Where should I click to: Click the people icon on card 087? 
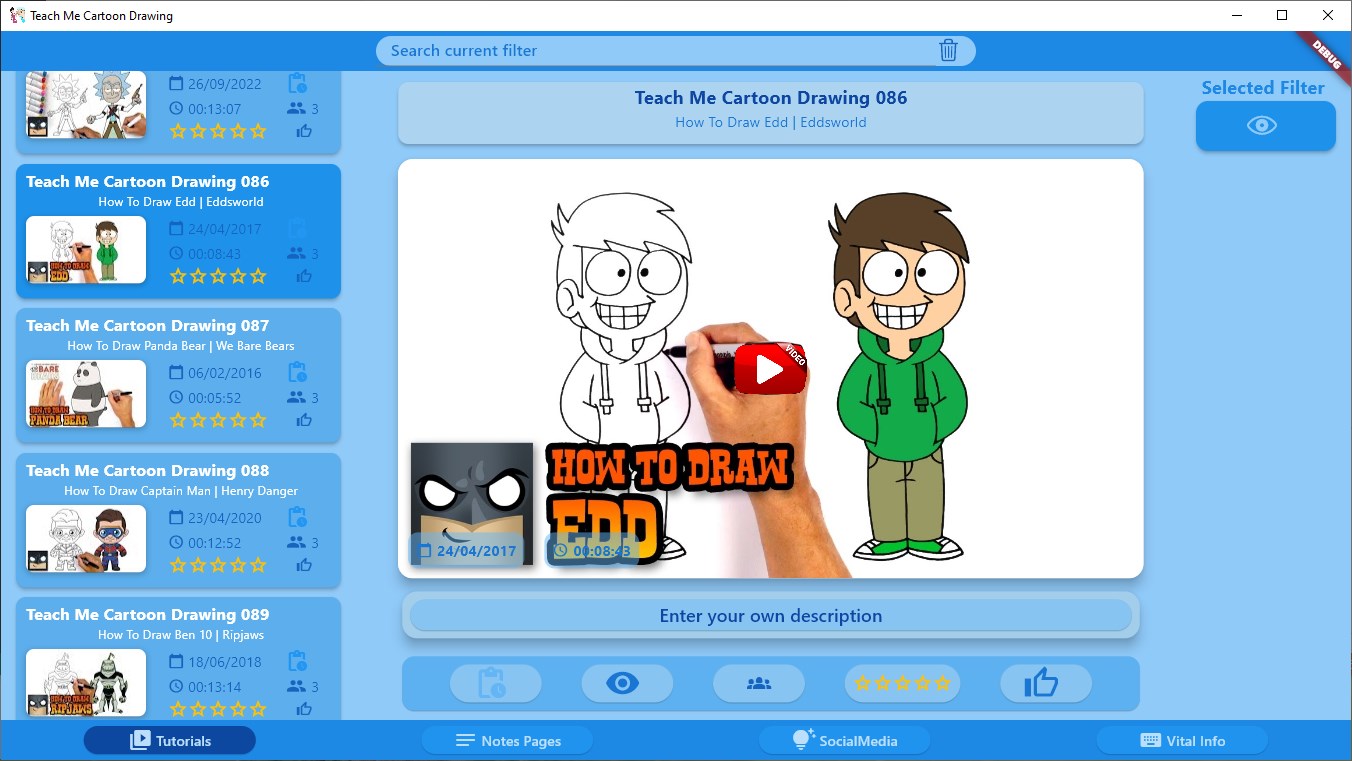(296, 397)
